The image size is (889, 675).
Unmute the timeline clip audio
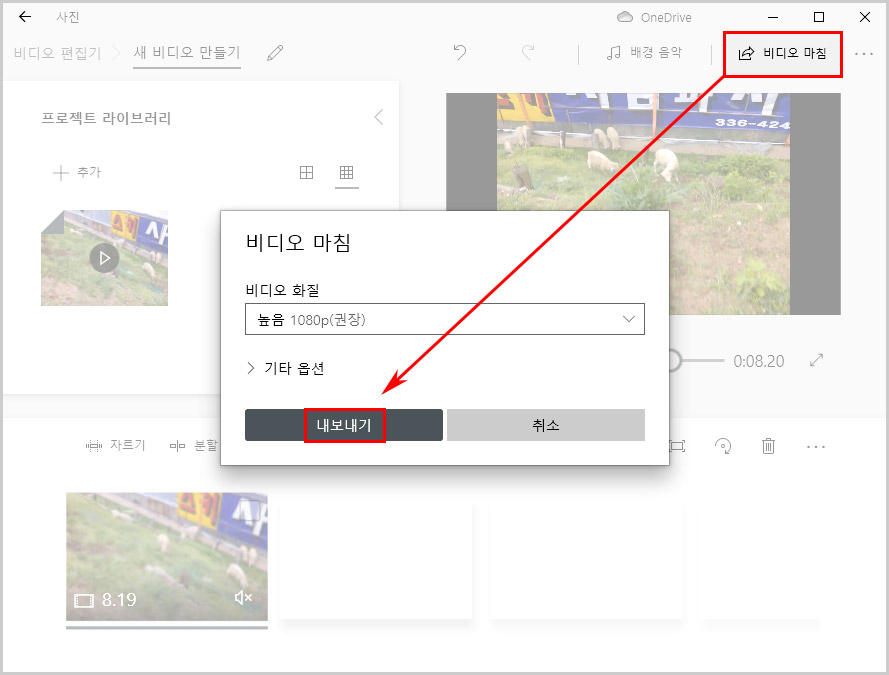tap(241, 596)
